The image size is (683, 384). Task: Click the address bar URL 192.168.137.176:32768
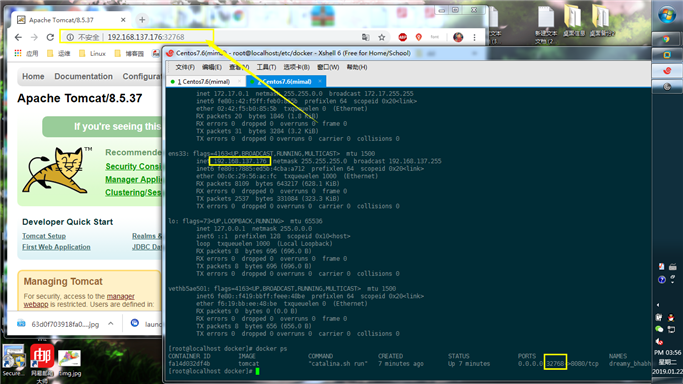[146, 37]
